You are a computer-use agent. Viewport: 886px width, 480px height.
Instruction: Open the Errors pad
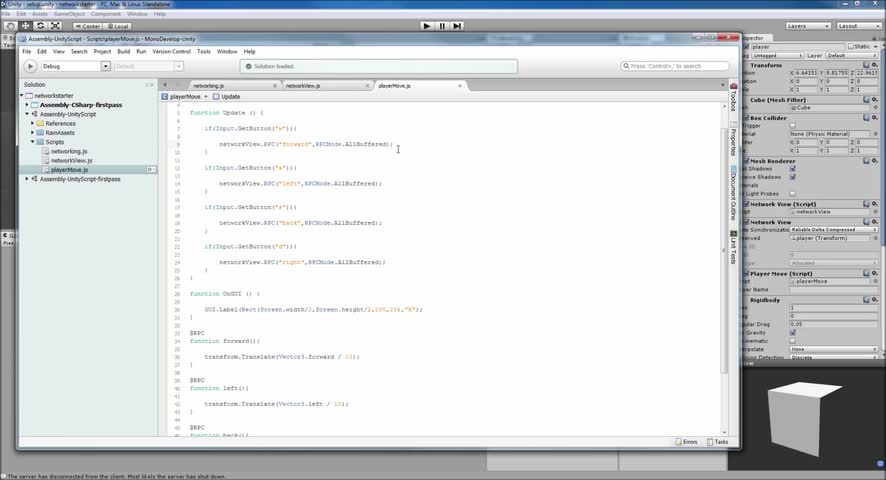pos(687,442)
